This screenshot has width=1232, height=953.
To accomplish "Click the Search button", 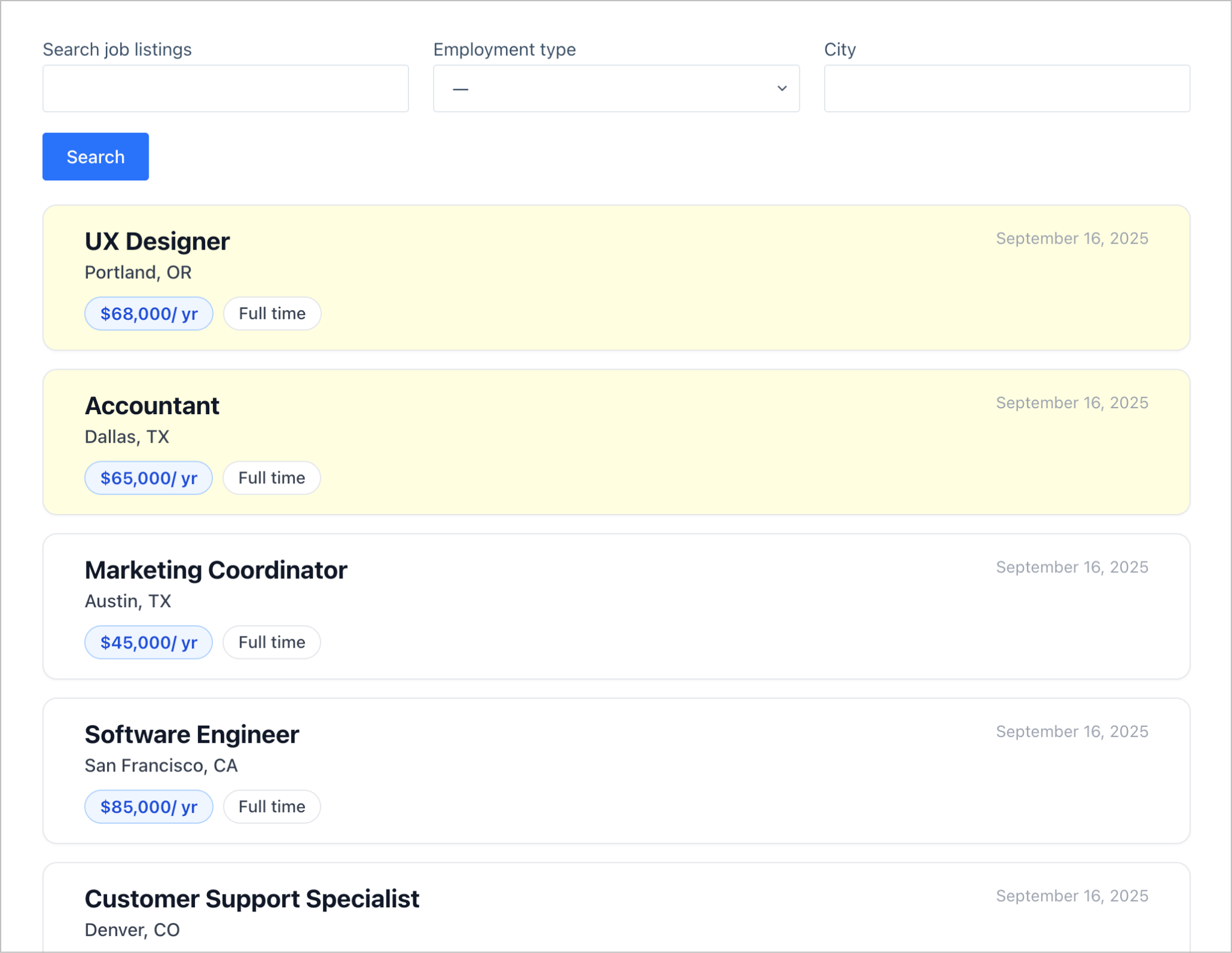I will [x=95, y=156].
